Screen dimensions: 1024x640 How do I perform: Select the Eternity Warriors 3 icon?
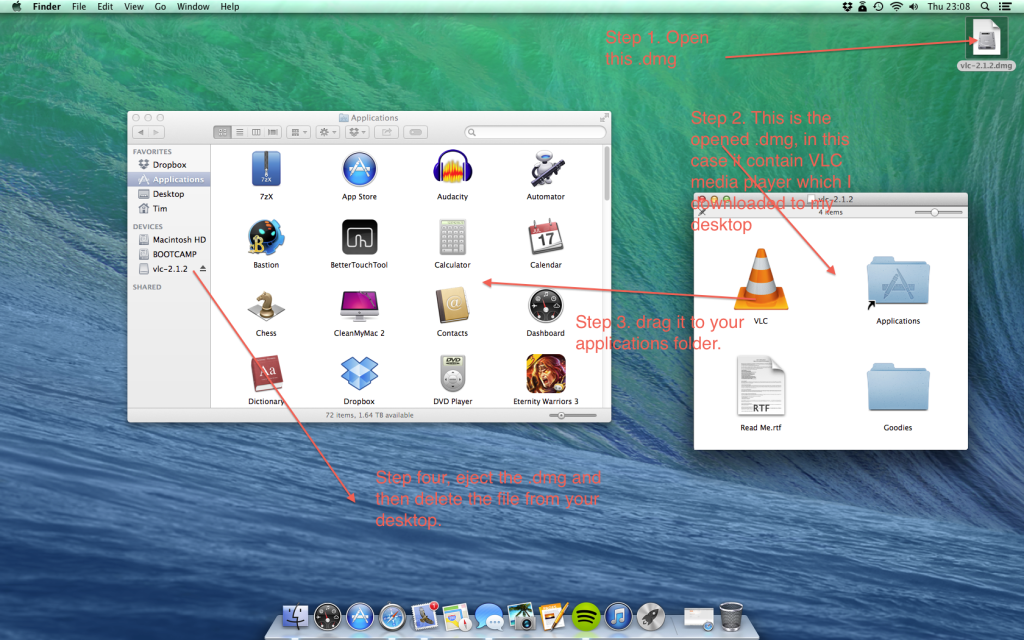(545, 374)
